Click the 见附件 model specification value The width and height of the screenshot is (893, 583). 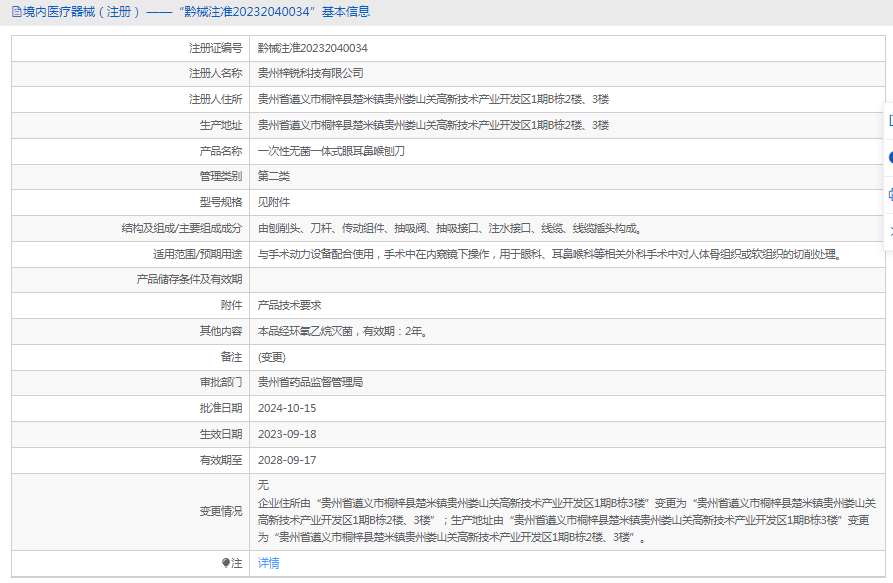pyautogui.click(x=273, y=202)
